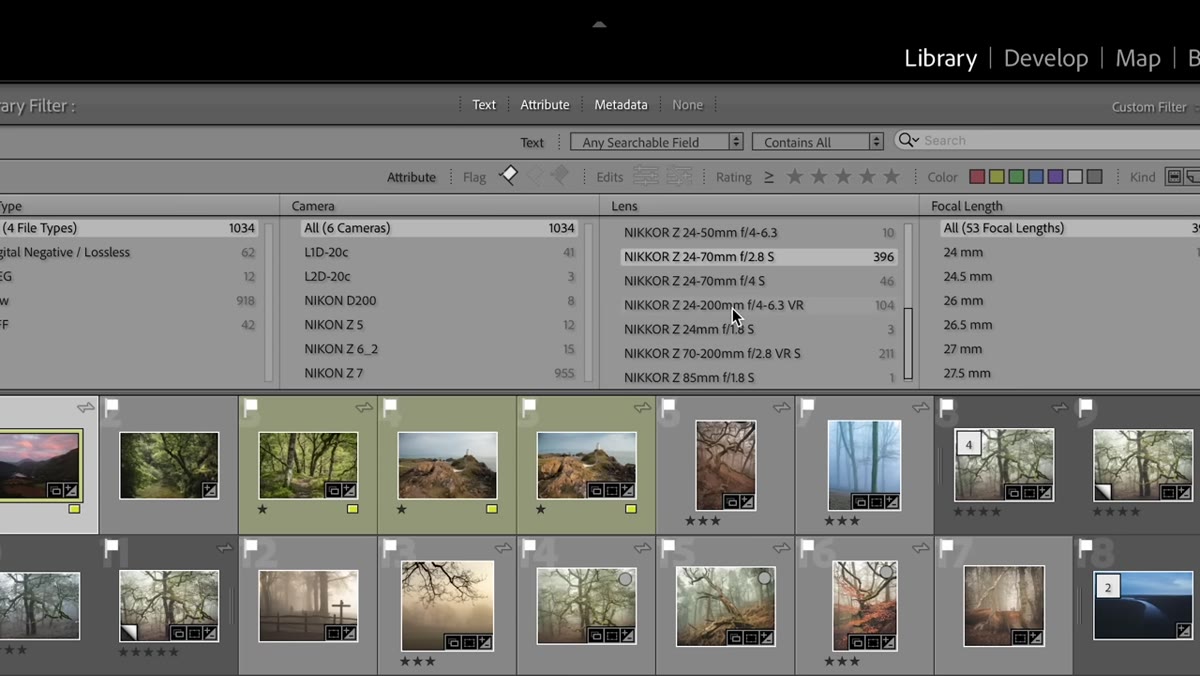Screen dimensions: 1200x676
Task: Filter by green color label
Action: coord(1016,177)
